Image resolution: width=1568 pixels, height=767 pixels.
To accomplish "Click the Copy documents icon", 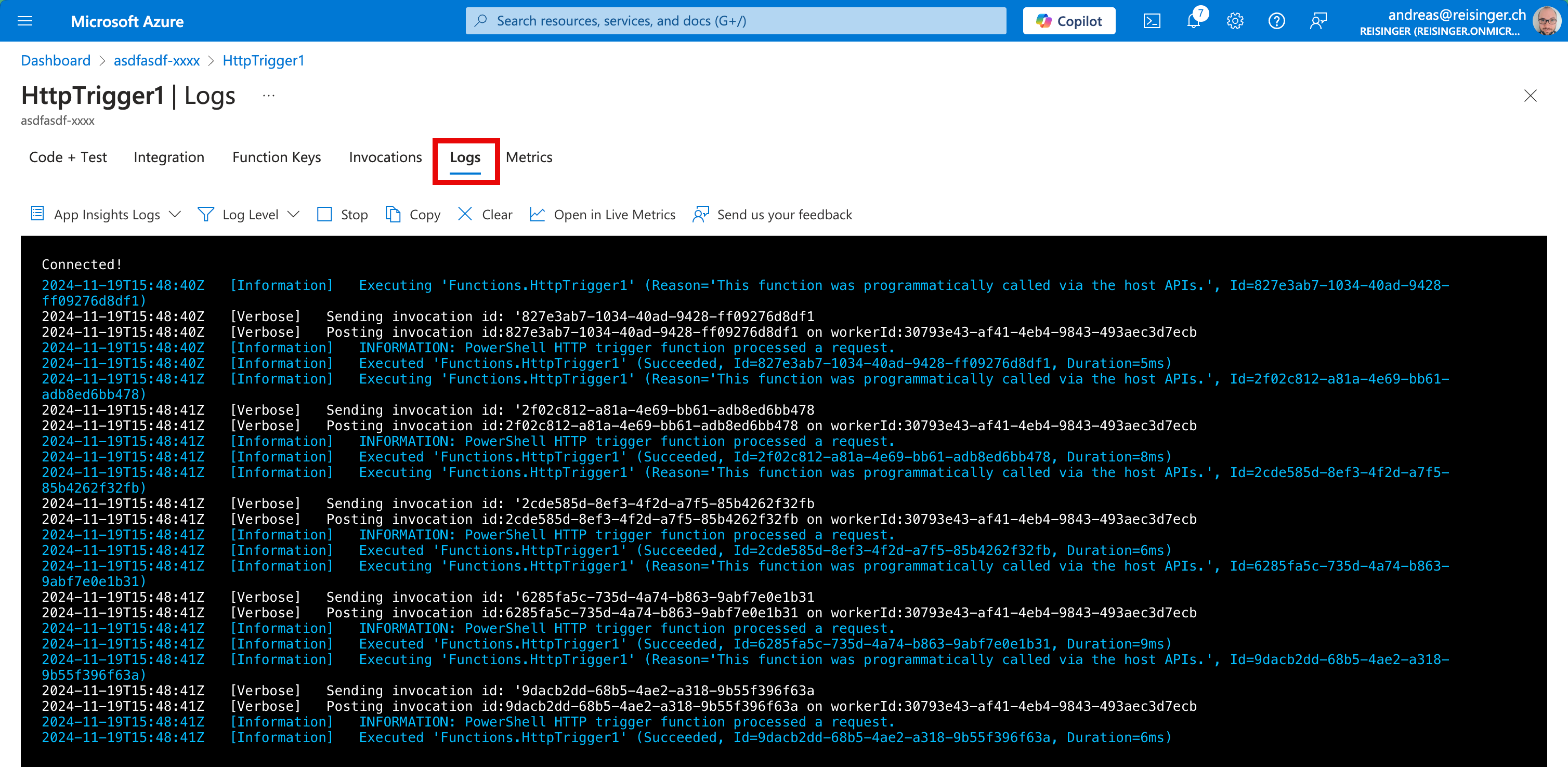I will coord(393,214).
